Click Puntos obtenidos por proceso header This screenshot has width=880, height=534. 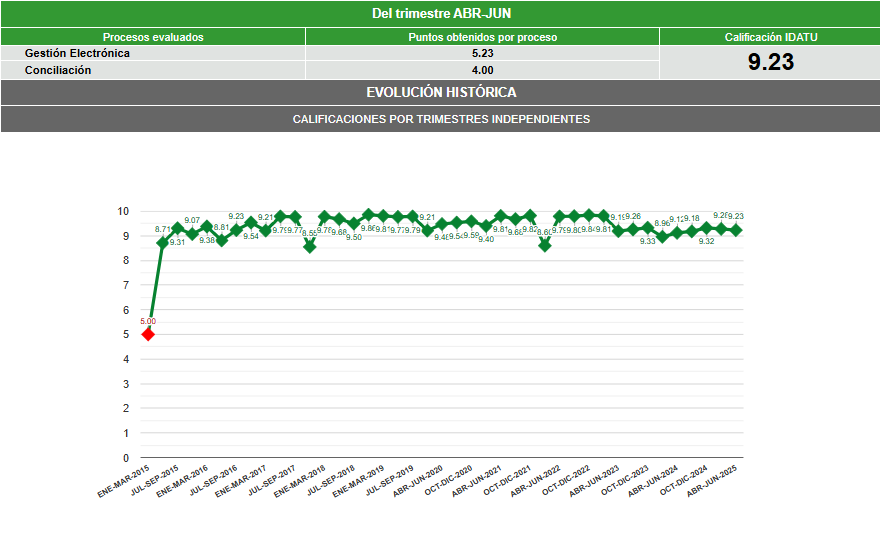[x=482, y=37]
